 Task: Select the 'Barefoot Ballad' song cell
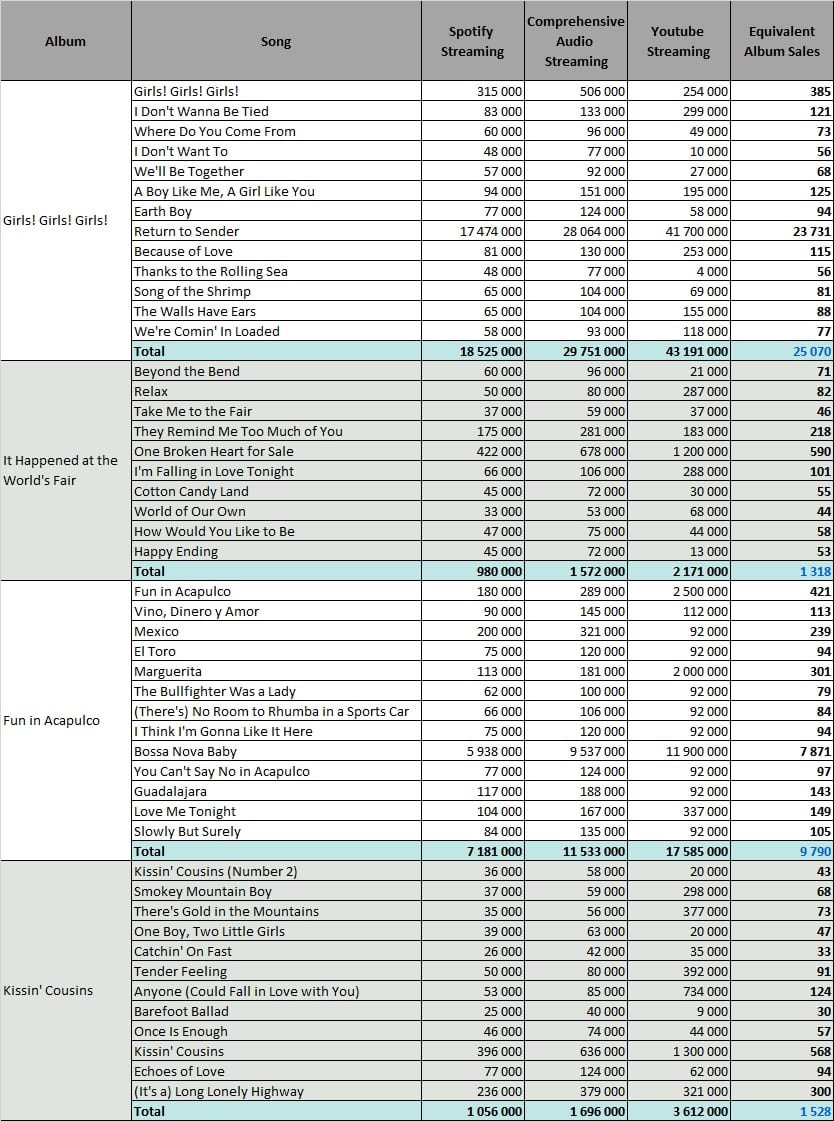coord(276,1012)
